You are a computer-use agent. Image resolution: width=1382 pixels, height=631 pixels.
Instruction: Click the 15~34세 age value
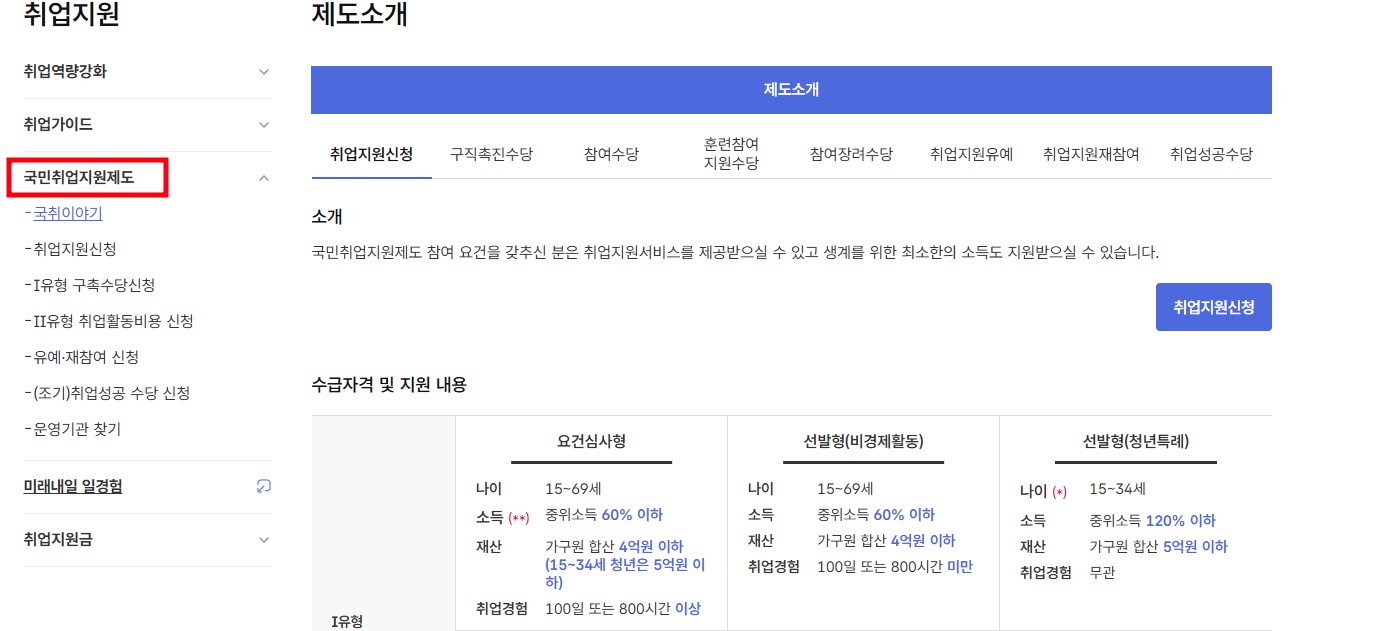(1117, 489)
